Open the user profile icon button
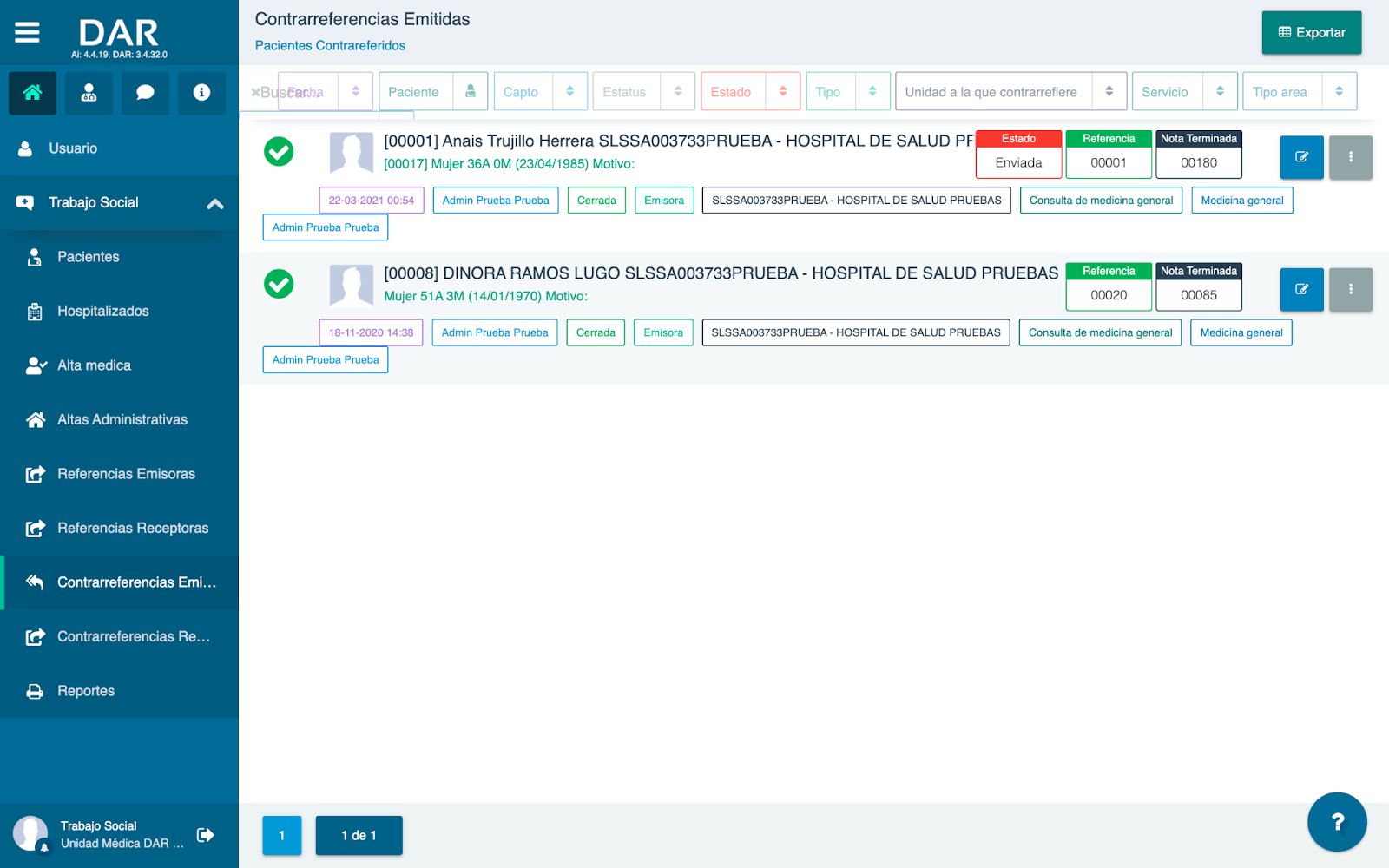The image size is (1389, 868). (89, 93)
